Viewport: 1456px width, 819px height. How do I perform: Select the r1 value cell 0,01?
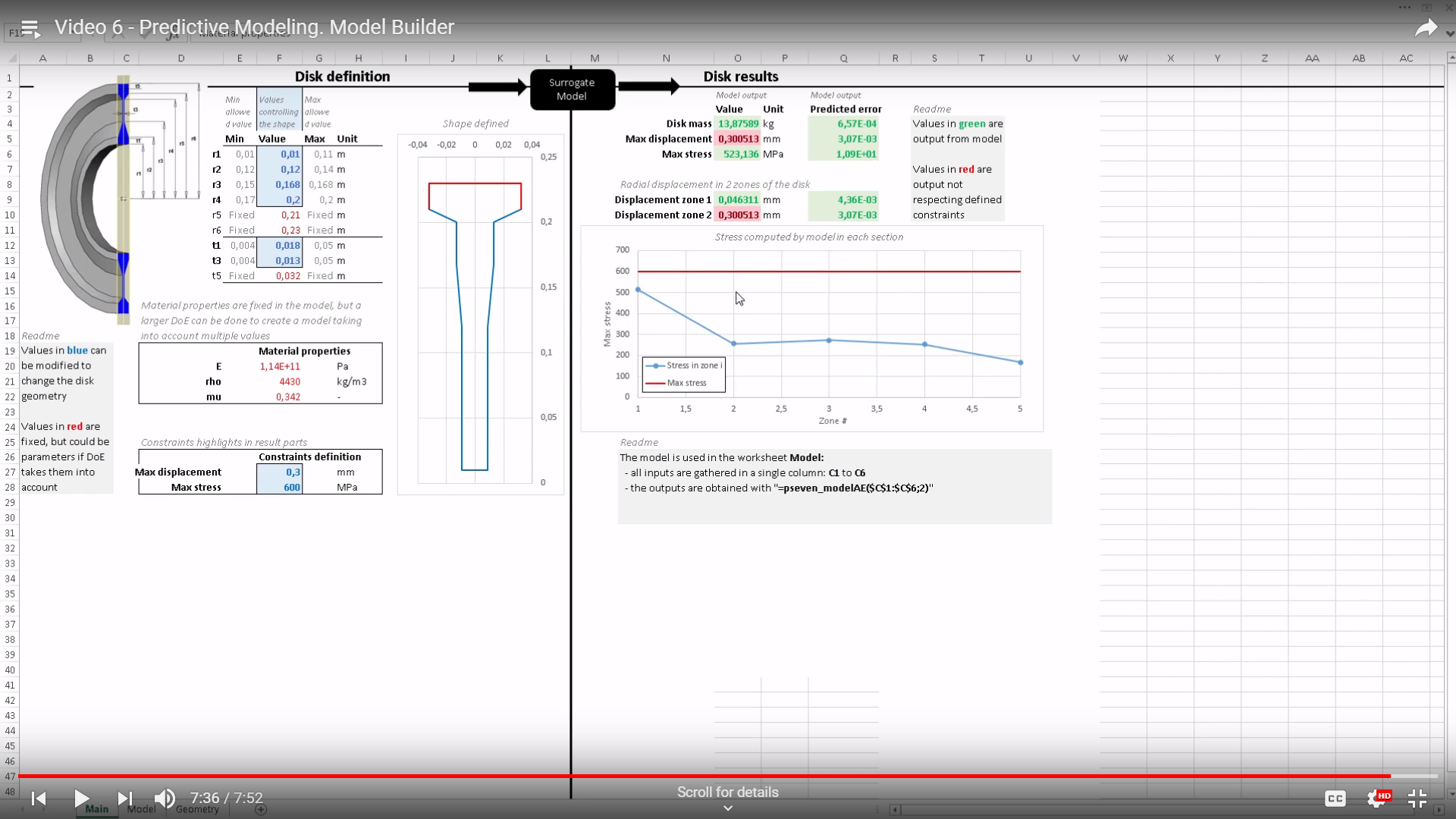point(279,154)
